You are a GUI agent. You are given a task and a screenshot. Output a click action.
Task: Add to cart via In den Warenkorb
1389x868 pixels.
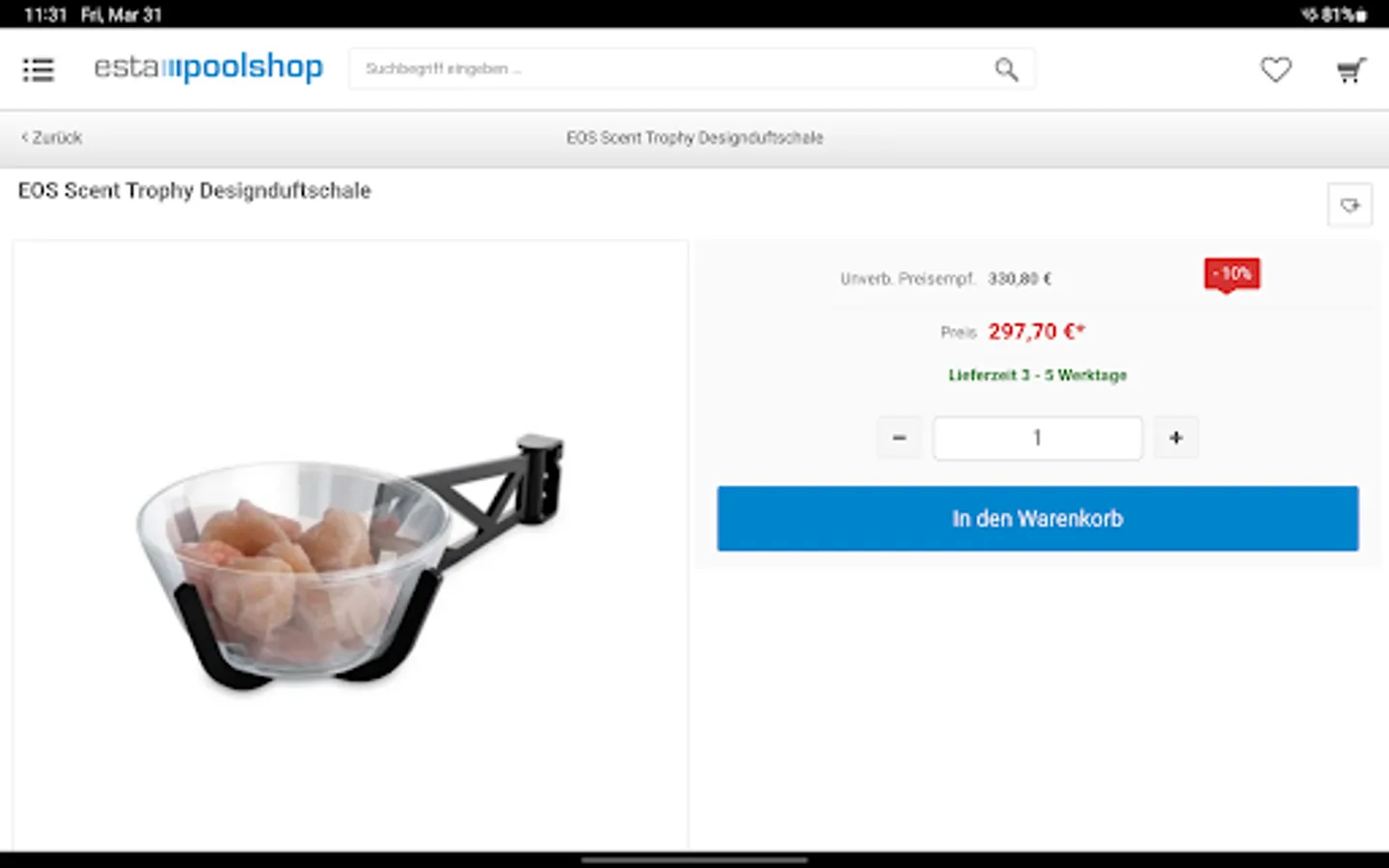1038,519
